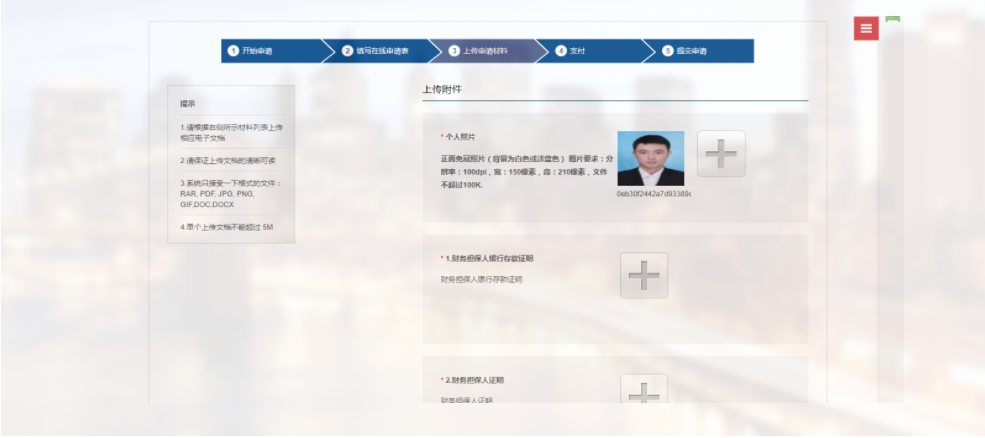Open the red hamburger menu
The width and height of the screenshot is (985, 438).
[x=866, y=29]
